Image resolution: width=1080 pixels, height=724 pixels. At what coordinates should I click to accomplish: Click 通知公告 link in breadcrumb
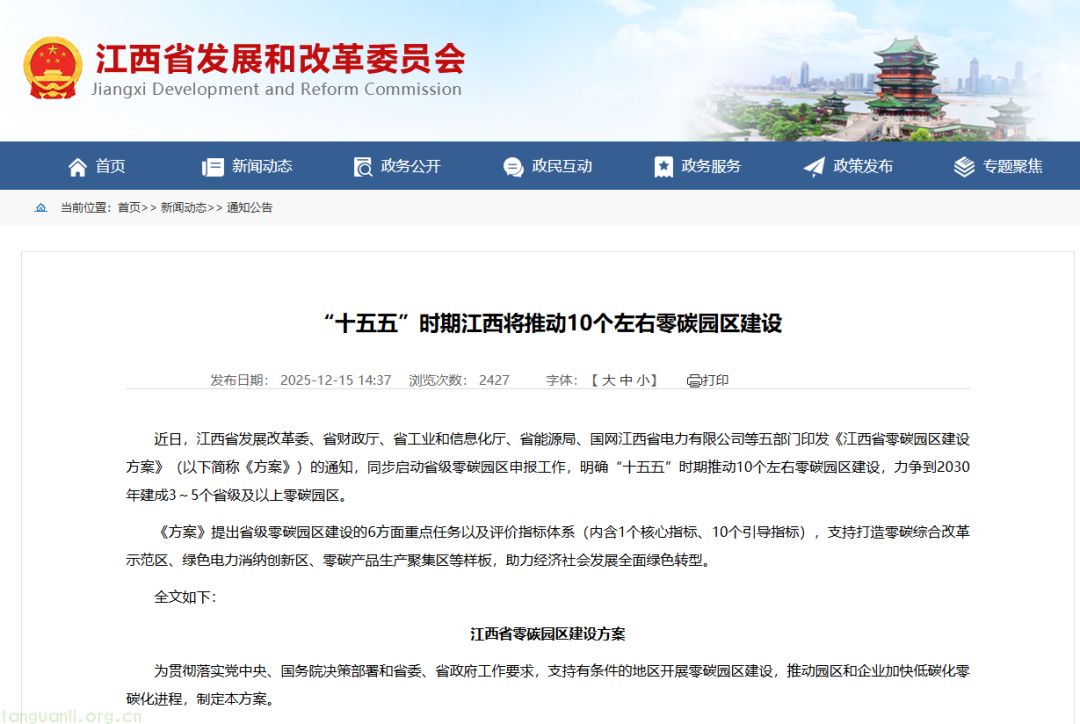pyautogui.click(x=250, y=208)
